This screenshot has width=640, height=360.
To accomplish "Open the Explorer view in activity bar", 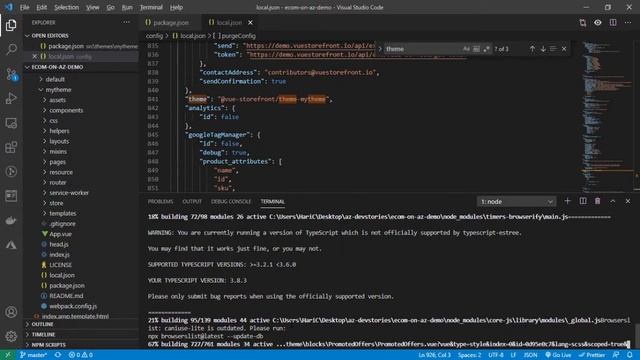I will coord(11,25).
